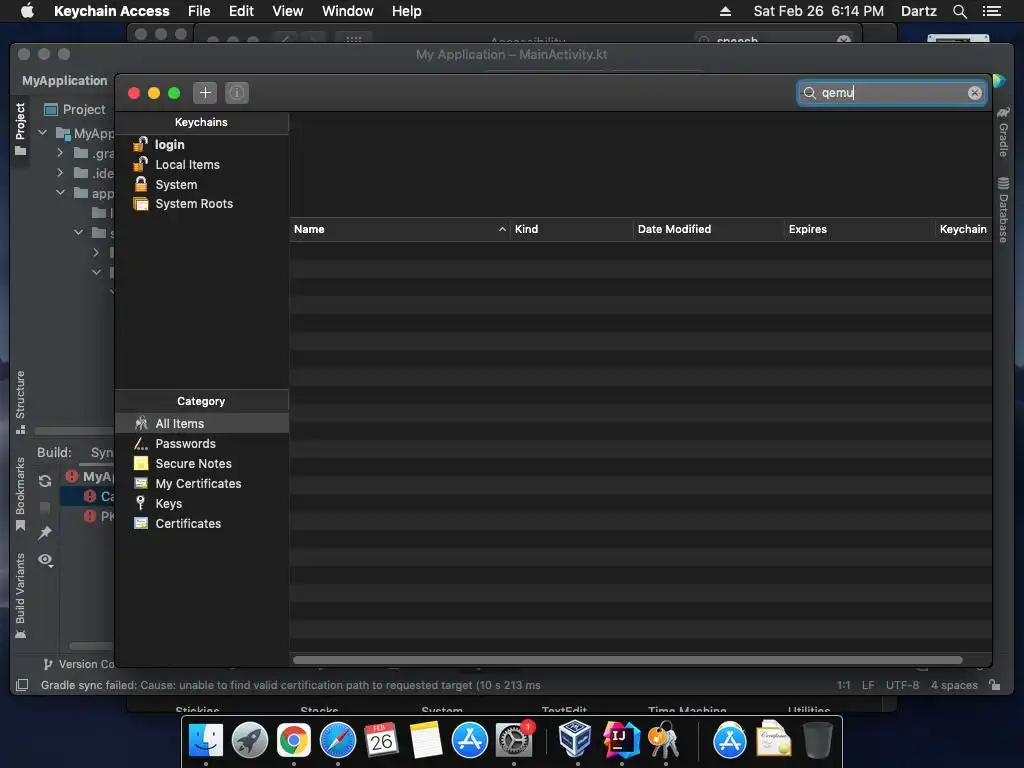This screenshot has width=1024, height=768.
Task: Open Structure tool window tab in IDE
Action: point(20,402)
